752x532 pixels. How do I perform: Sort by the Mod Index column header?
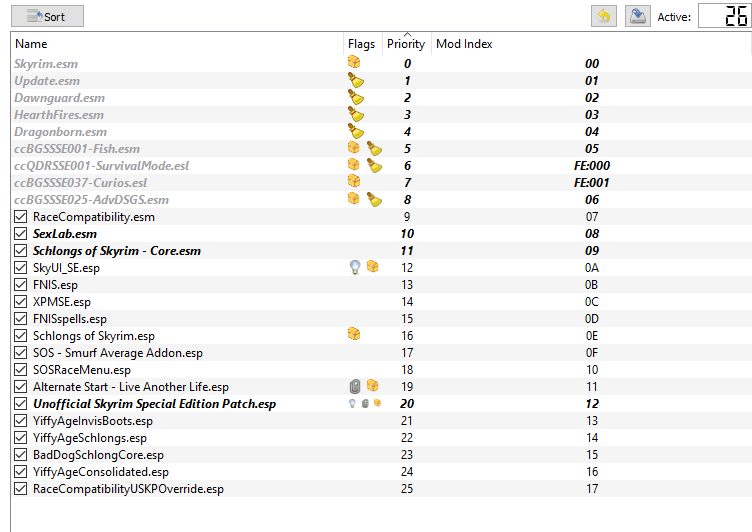tap(464, 44)
